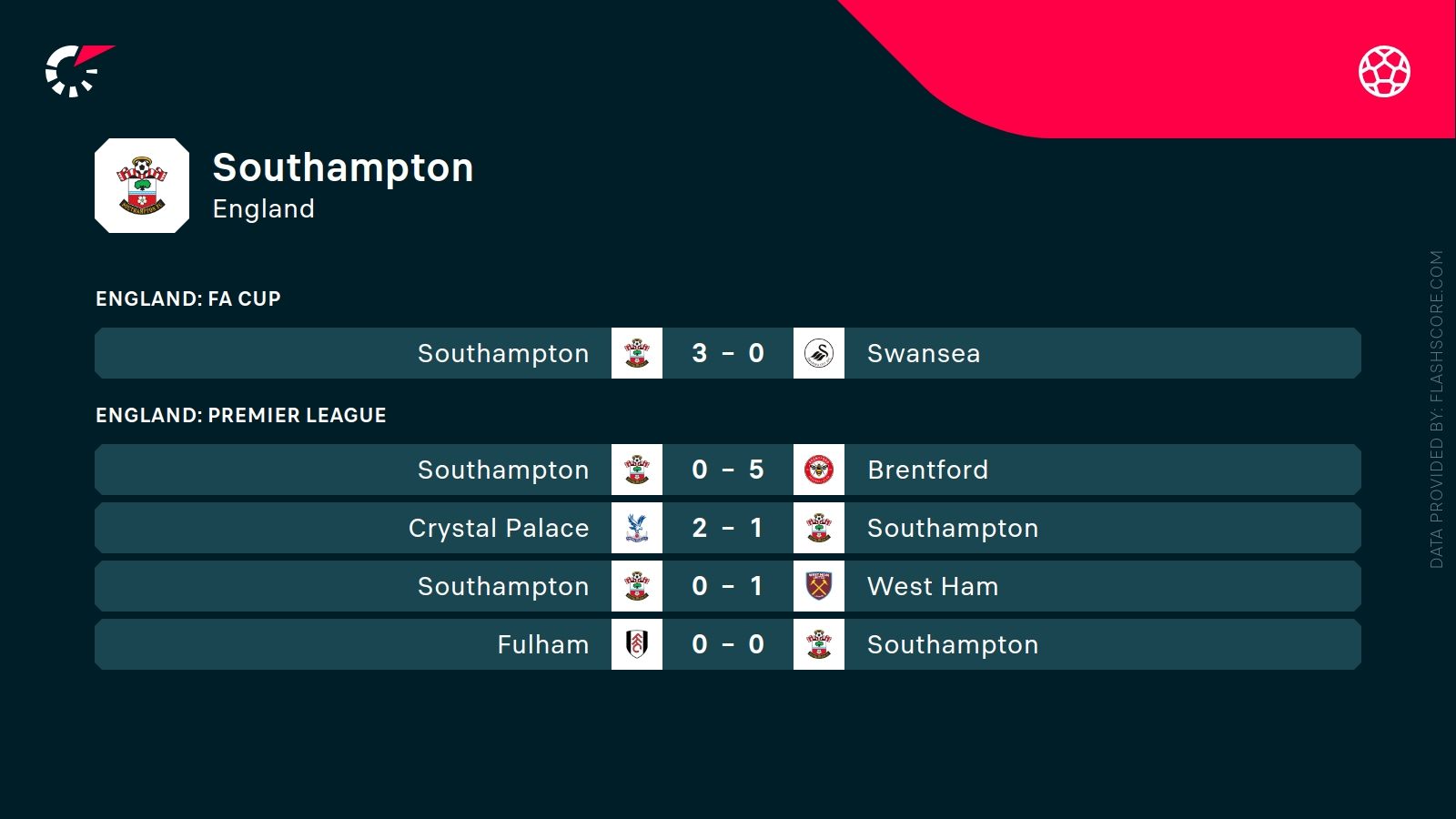
Task: Click Southampton badge in the Swansea match row
Action: (637, 353)
